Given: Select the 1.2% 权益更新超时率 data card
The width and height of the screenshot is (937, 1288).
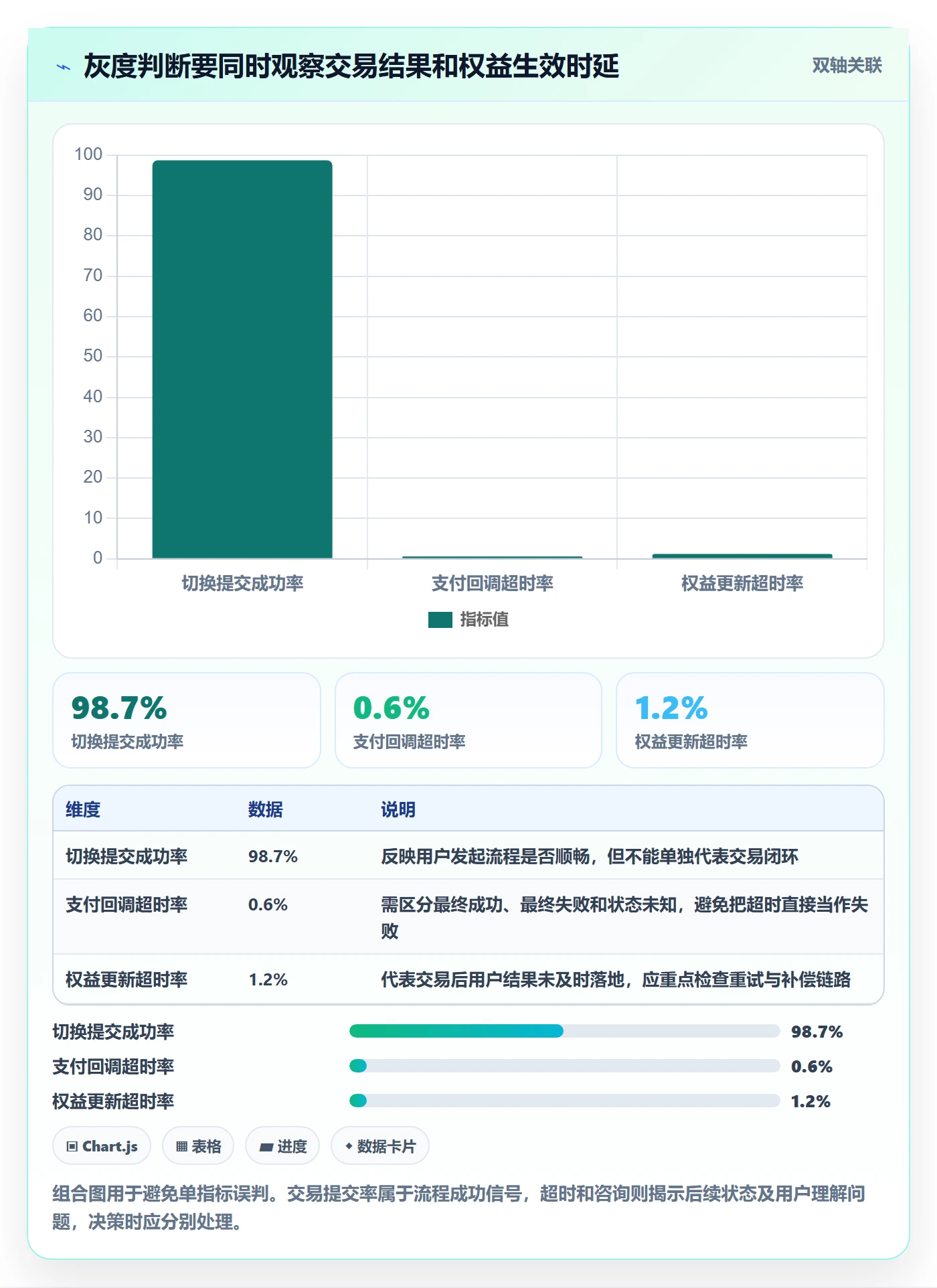Looking at the screenshot, I should point(750,720).
